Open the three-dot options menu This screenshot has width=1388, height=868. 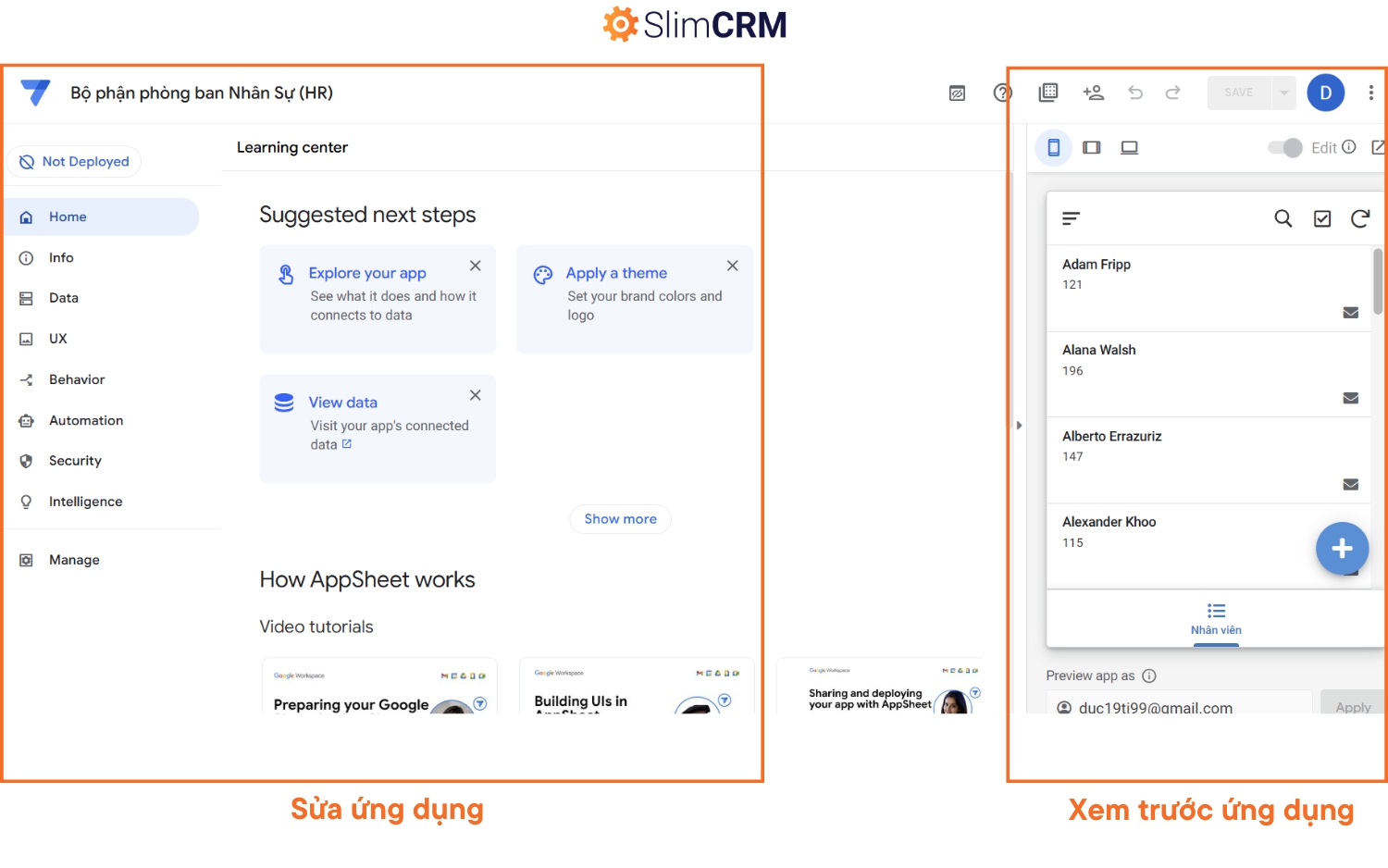click(x=1371, y=93)
